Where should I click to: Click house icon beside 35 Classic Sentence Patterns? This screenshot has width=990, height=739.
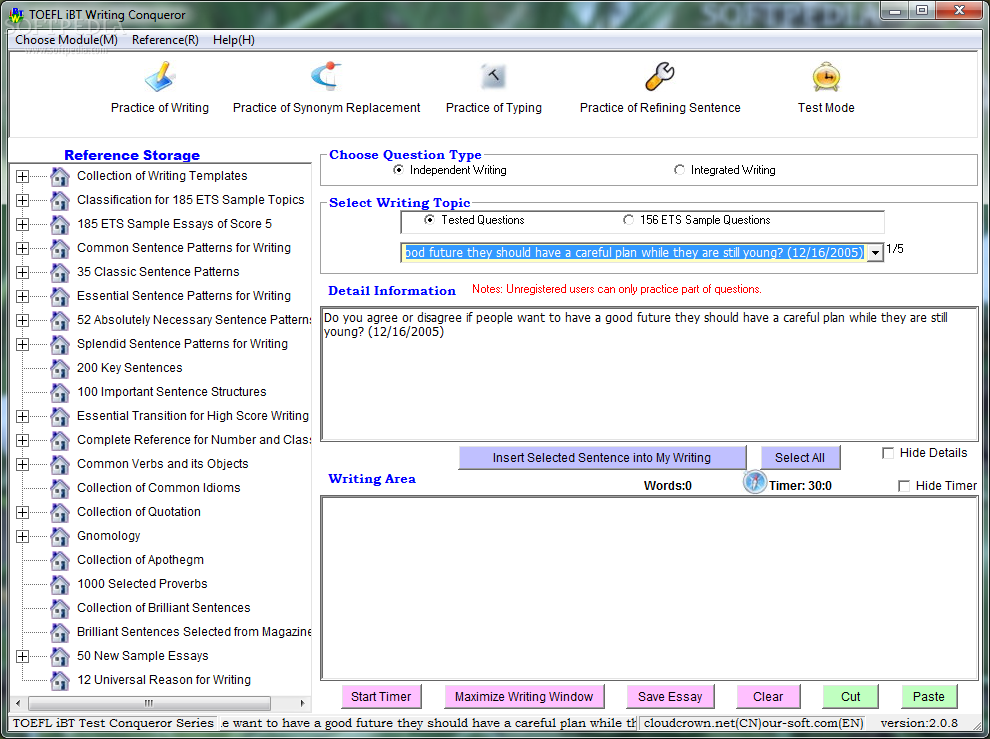pyautogui.click(x=60, y=272)
